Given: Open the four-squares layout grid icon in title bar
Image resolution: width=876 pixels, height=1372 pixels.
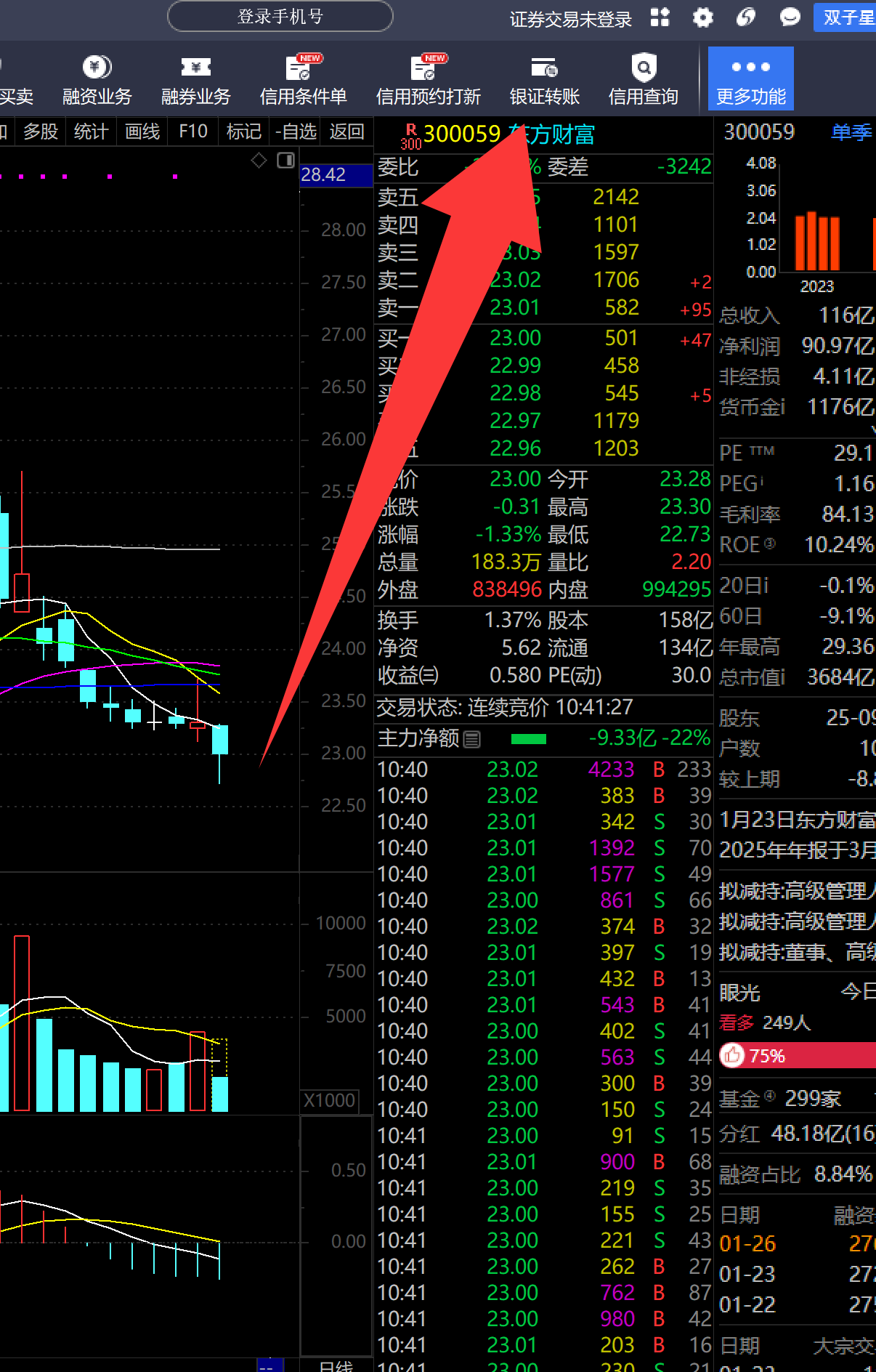Looking at the screenshot, I should point(660,17).
